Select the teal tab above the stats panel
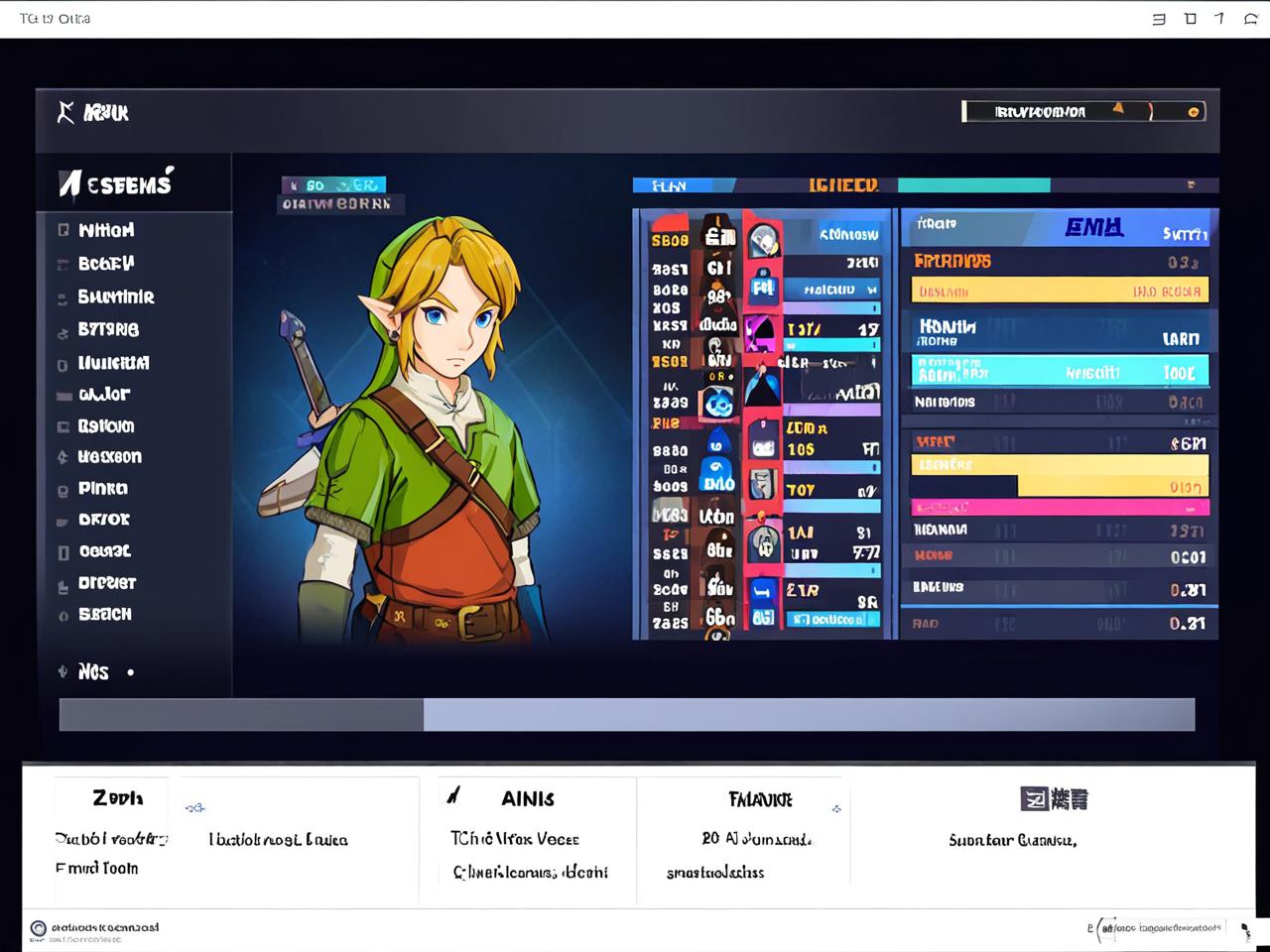 [x=973, y=185]
